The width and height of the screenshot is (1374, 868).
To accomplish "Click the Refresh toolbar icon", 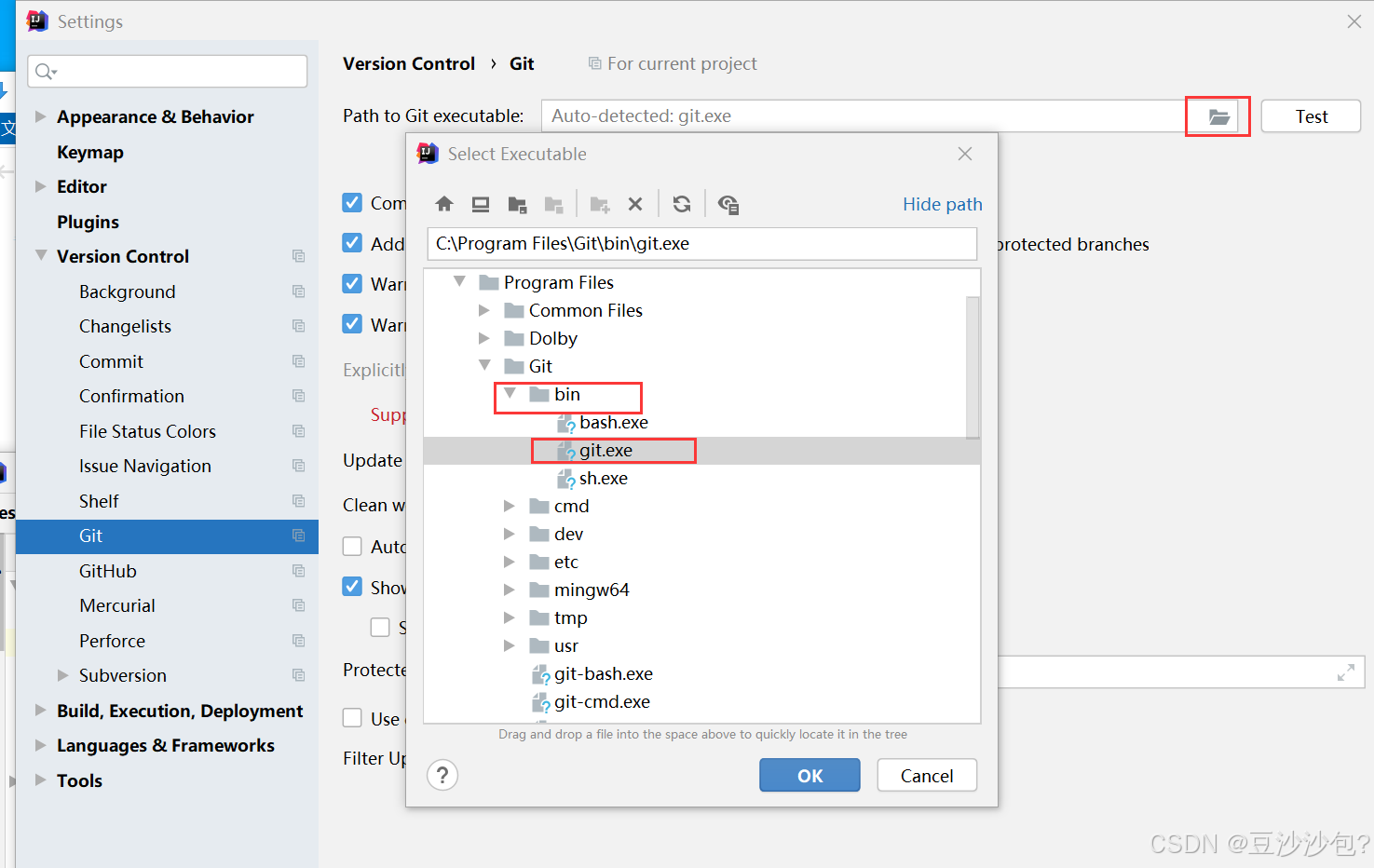I will pos(682,204).
